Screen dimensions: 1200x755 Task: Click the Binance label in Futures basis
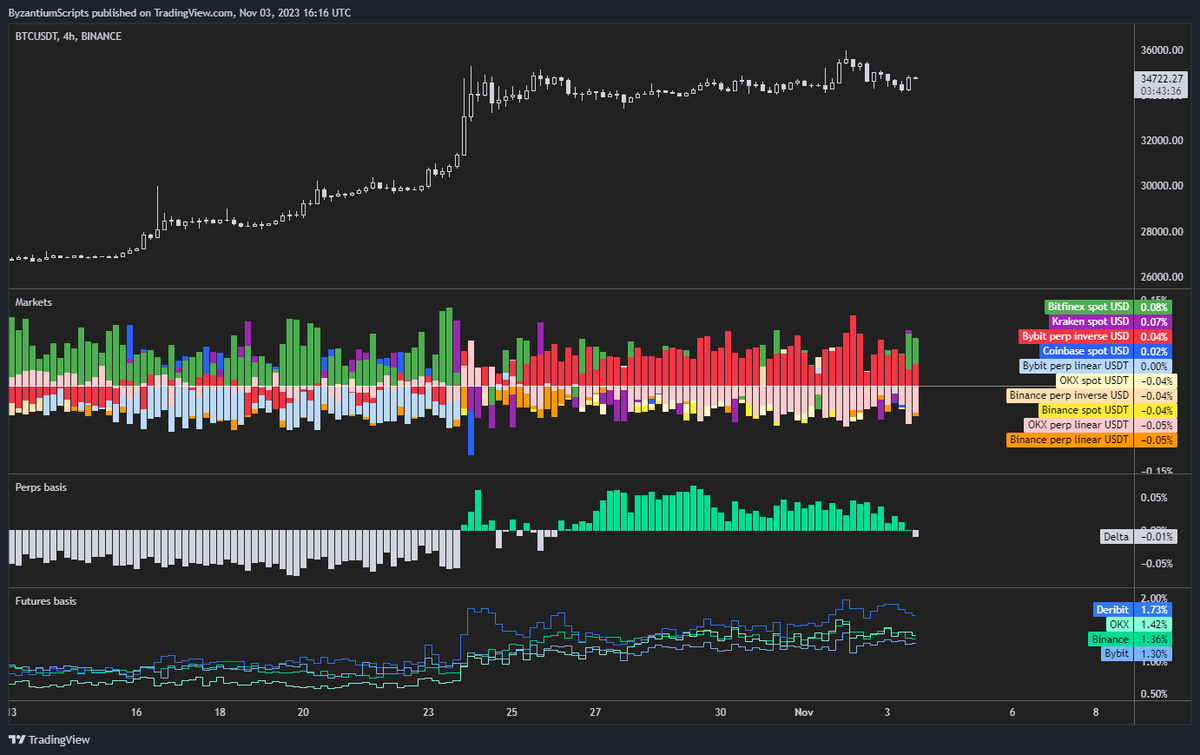coord(1110,638)
